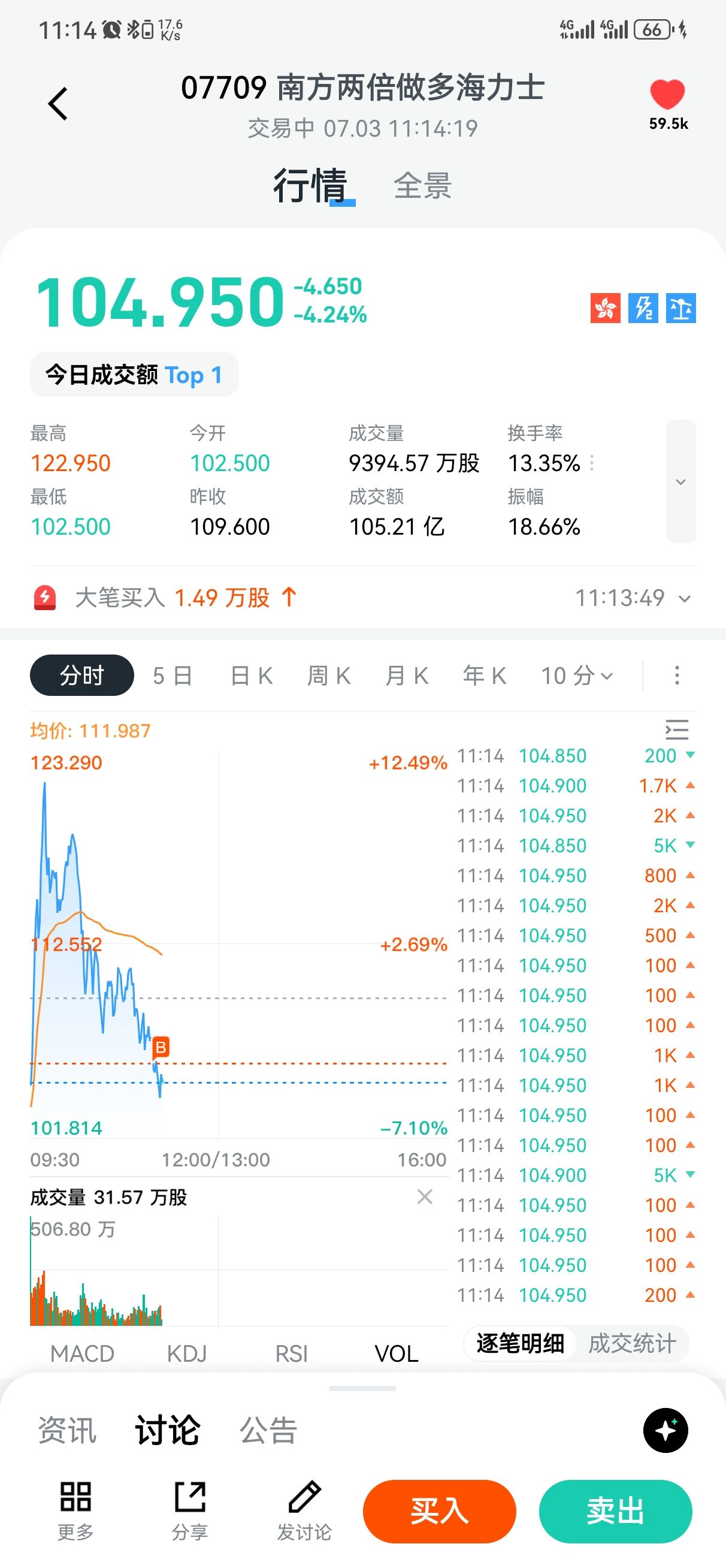The image size is (726, 1568).
Task: Switch to the 全景 tab
Action: pos(422,186)
